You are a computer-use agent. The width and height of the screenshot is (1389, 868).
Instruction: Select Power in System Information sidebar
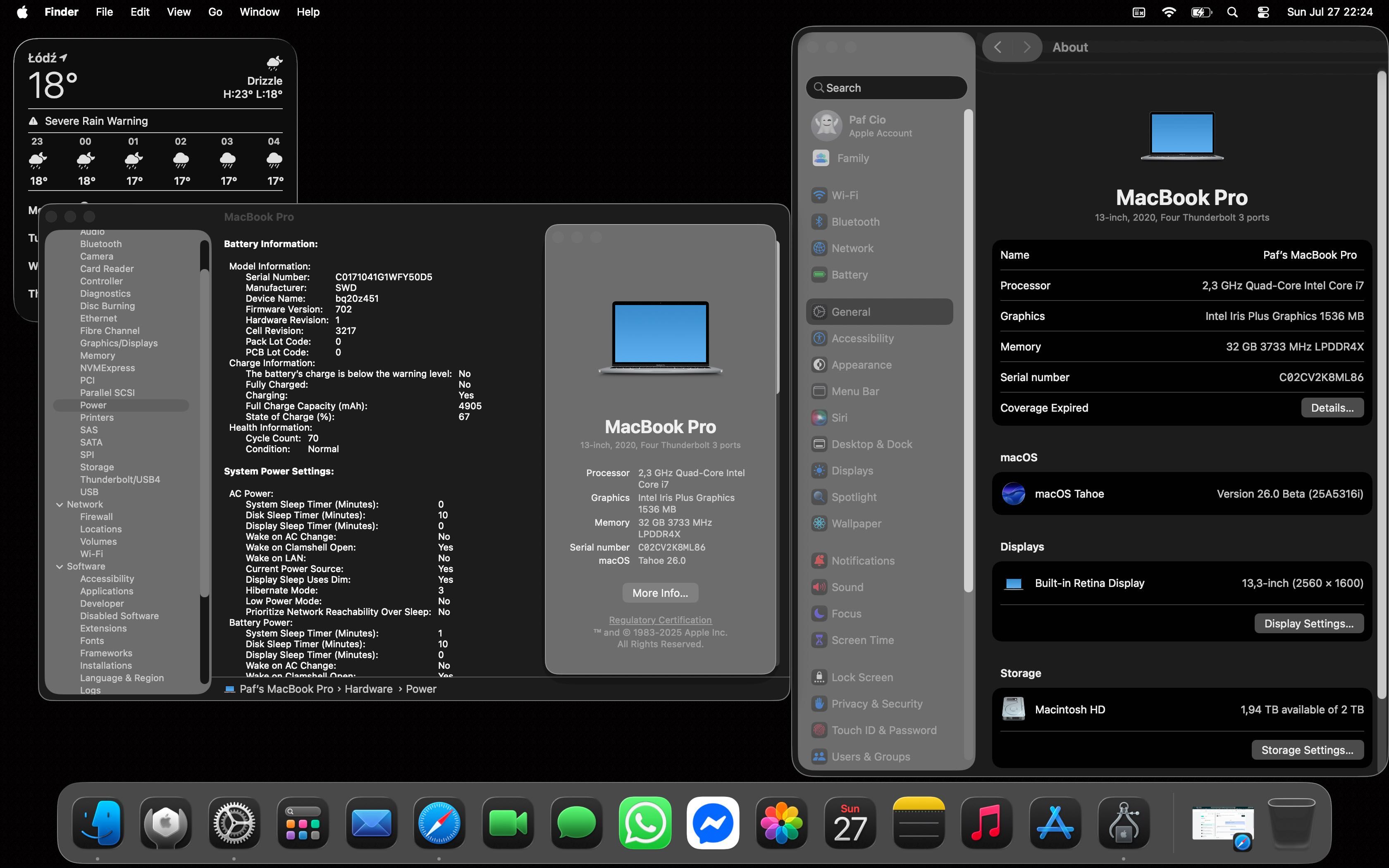(121, 405)
